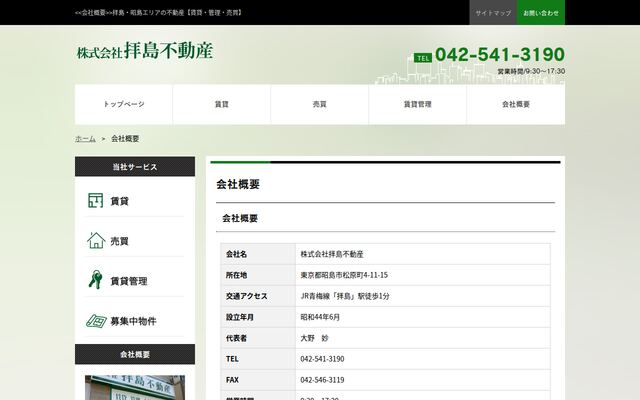Click the 賃貸 floor plan icon in sidebar
The image size is (640, 400).
(96, 200)
